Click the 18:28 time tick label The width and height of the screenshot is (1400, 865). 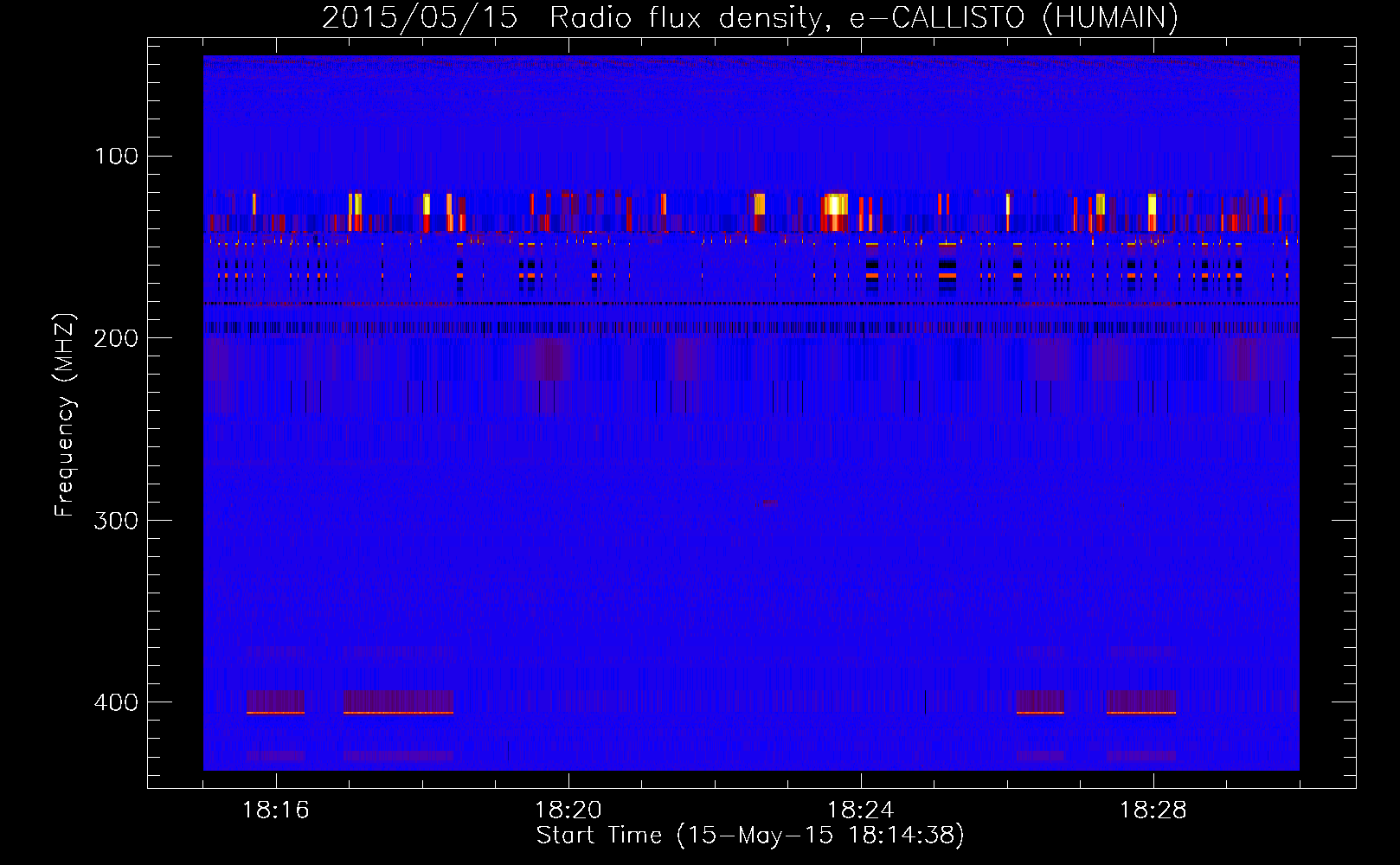(1153, 811)
